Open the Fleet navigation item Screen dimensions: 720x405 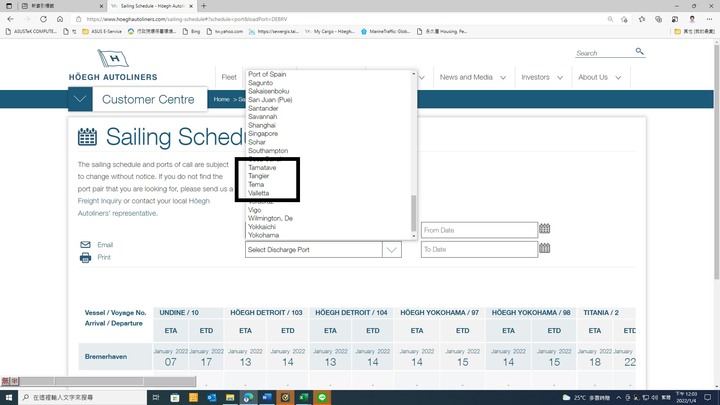(x=229, y=77)
